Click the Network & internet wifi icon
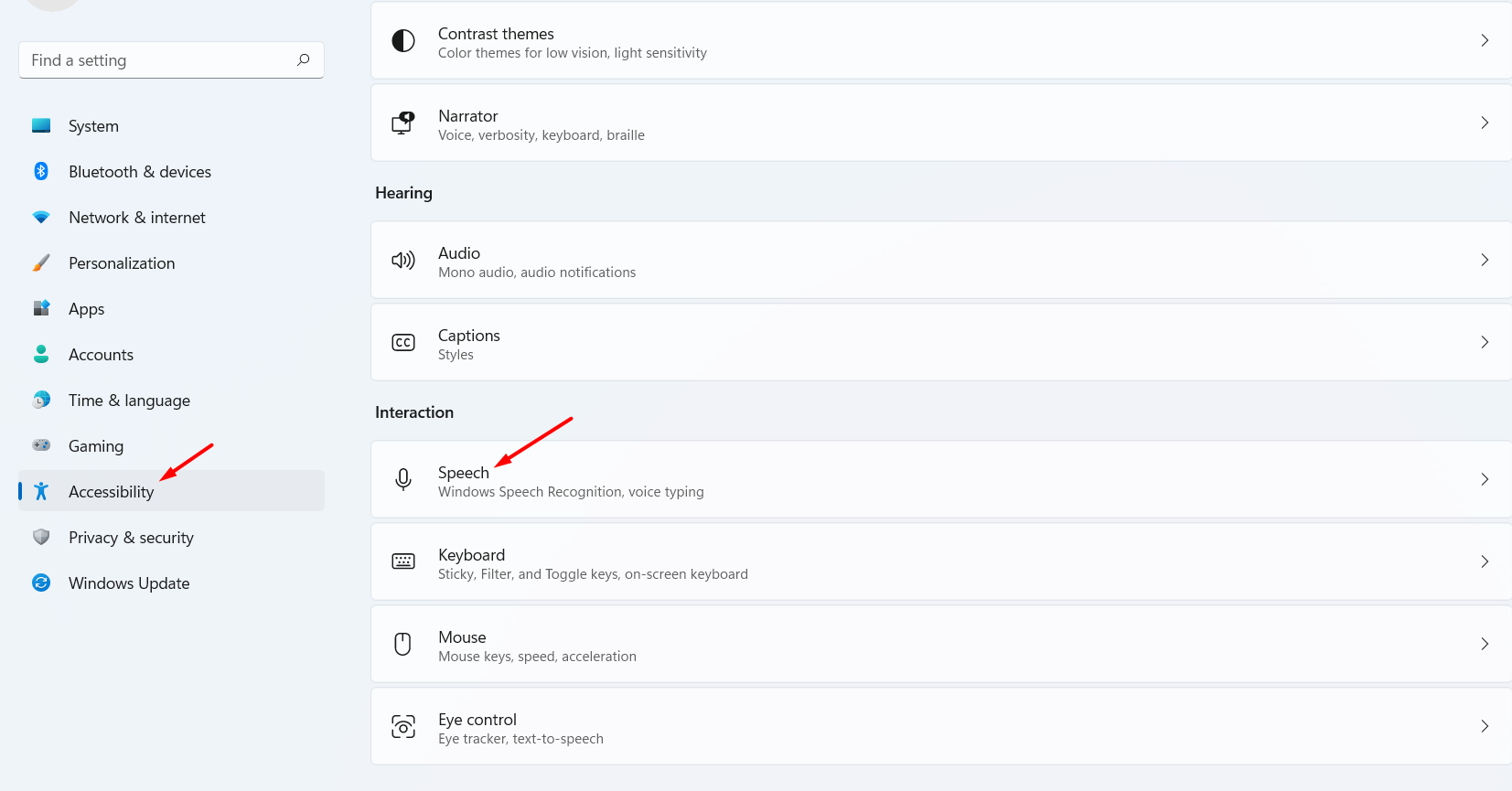 pyautogui.click(x=41, y=217)
